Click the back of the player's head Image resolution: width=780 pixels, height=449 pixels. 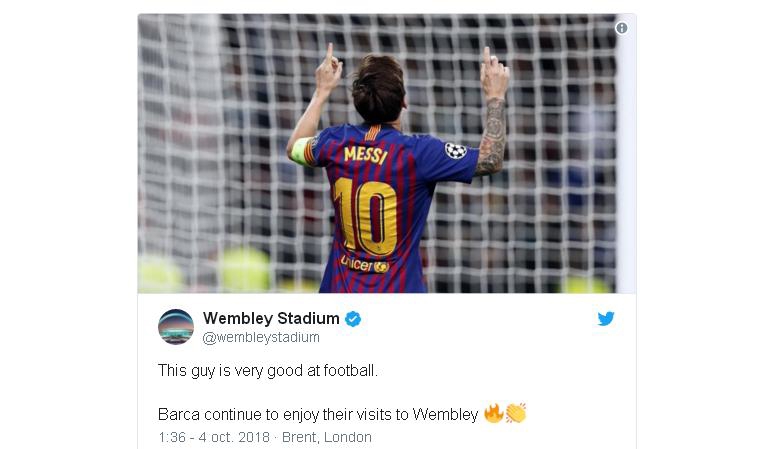377,85
